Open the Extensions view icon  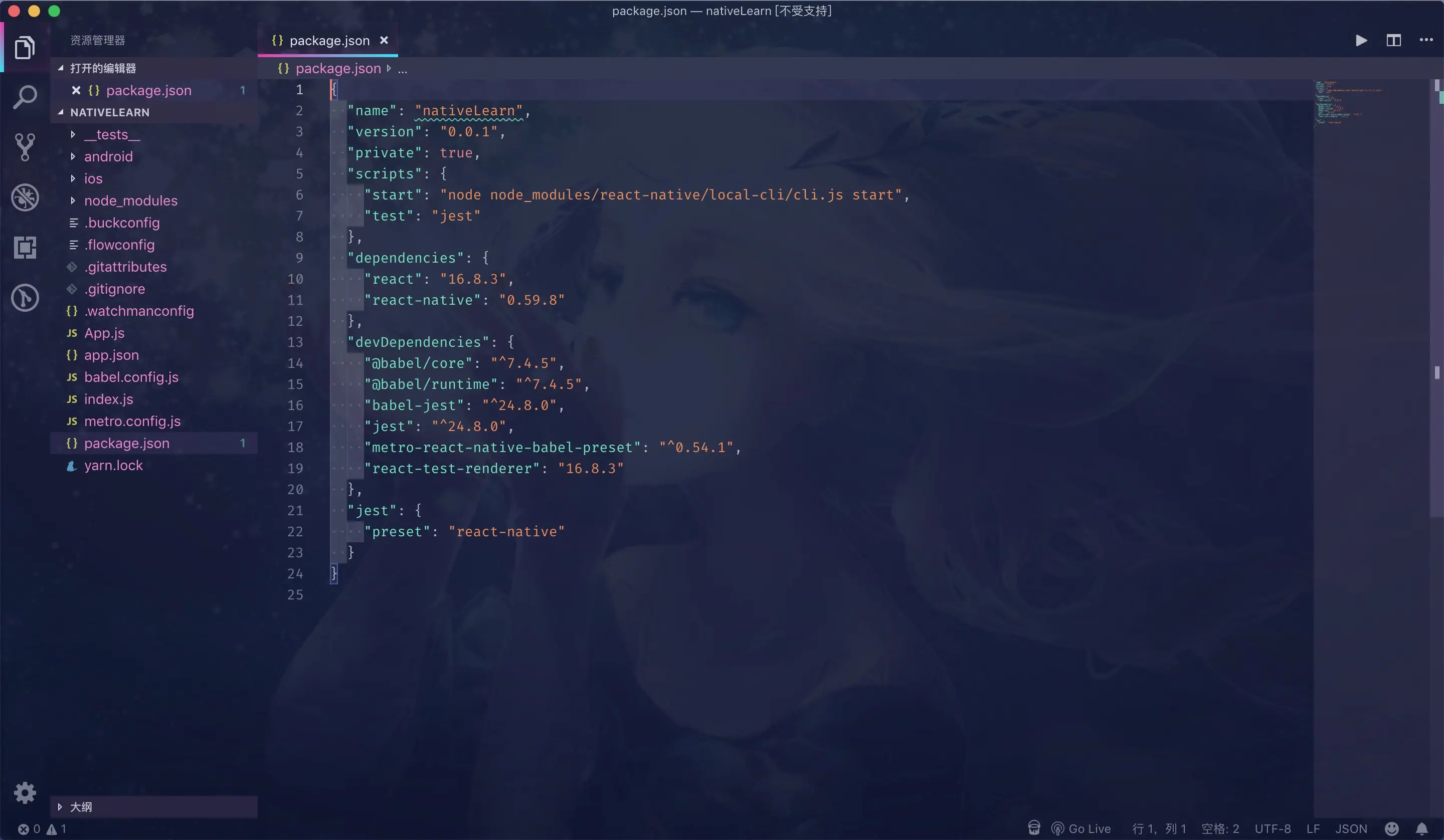coord(25,248)
